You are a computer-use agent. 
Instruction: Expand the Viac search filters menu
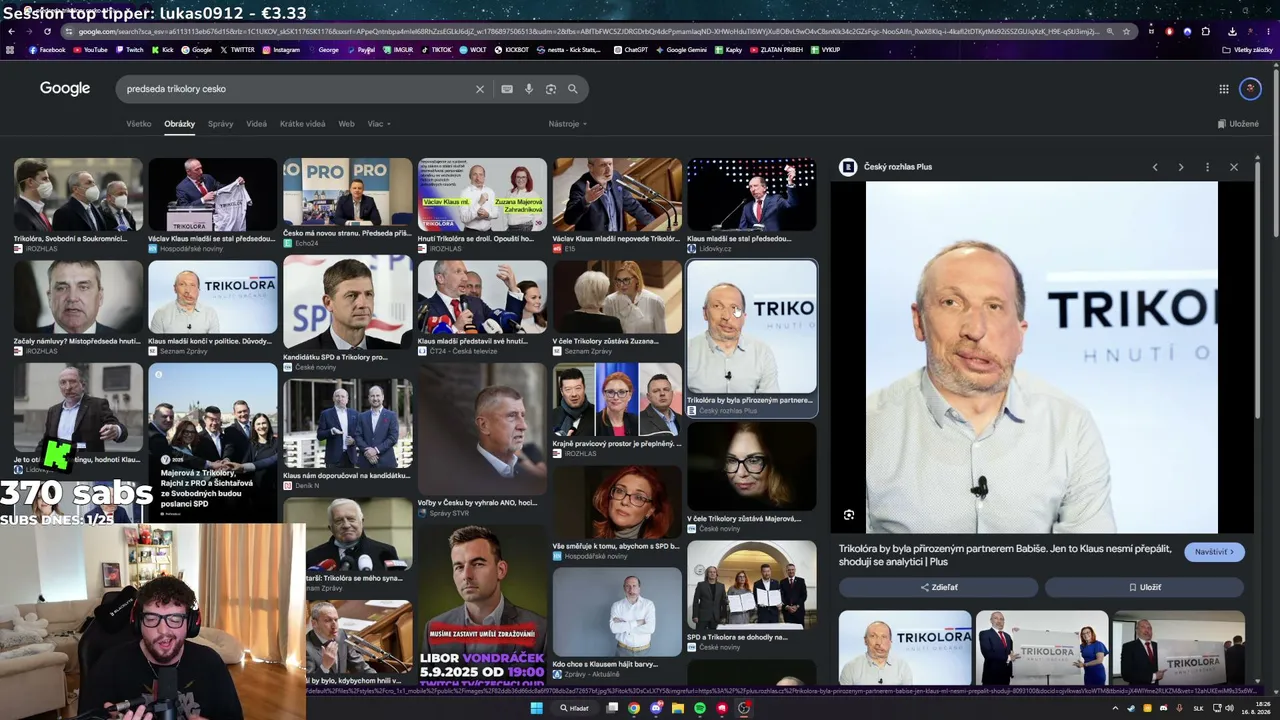click(x=379, y=124)
